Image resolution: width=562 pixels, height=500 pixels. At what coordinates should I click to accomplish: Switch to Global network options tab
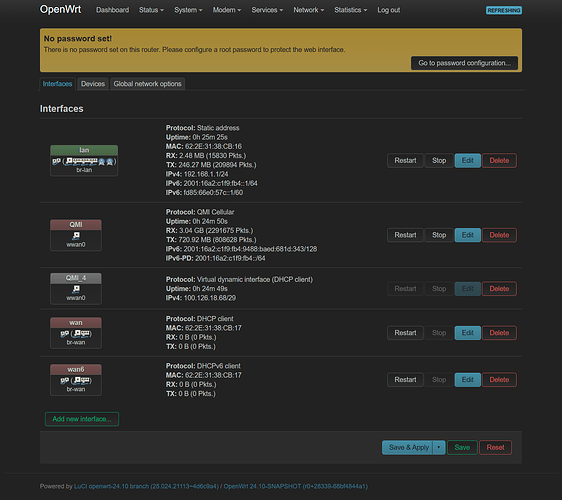pos(147,84)
